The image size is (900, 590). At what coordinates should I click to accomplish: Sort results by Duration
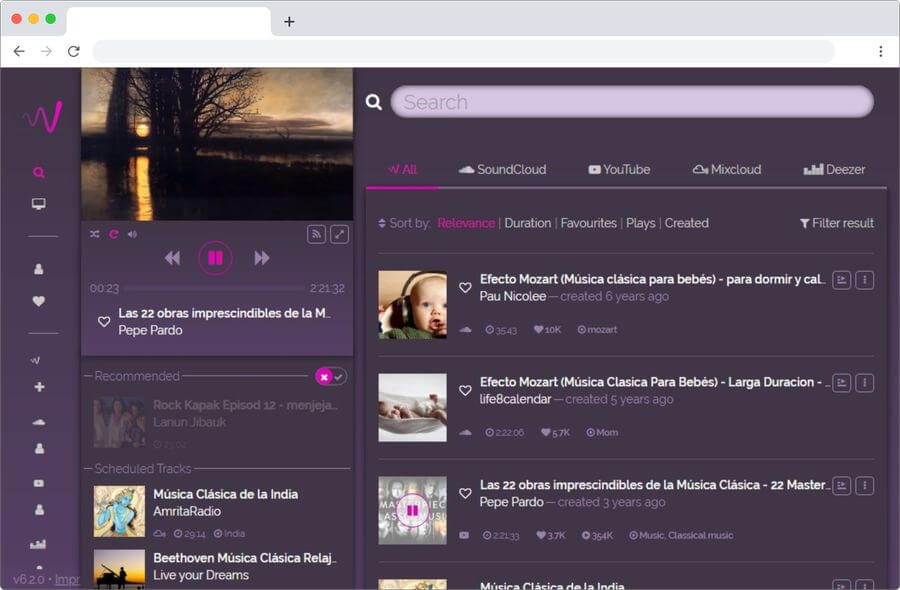tap(527, 223)
